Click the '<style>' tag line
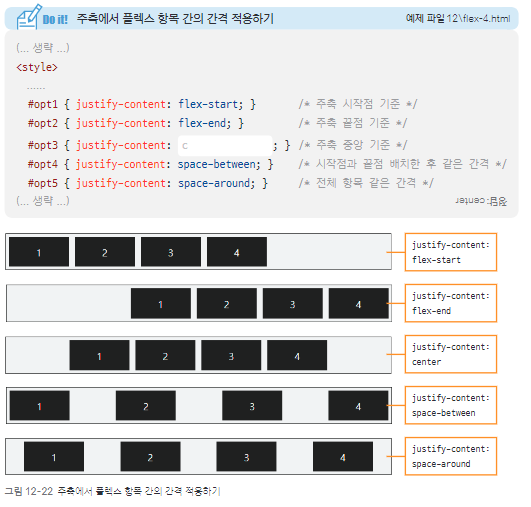This screenshot has height=507, width=531. coord(37,67)
